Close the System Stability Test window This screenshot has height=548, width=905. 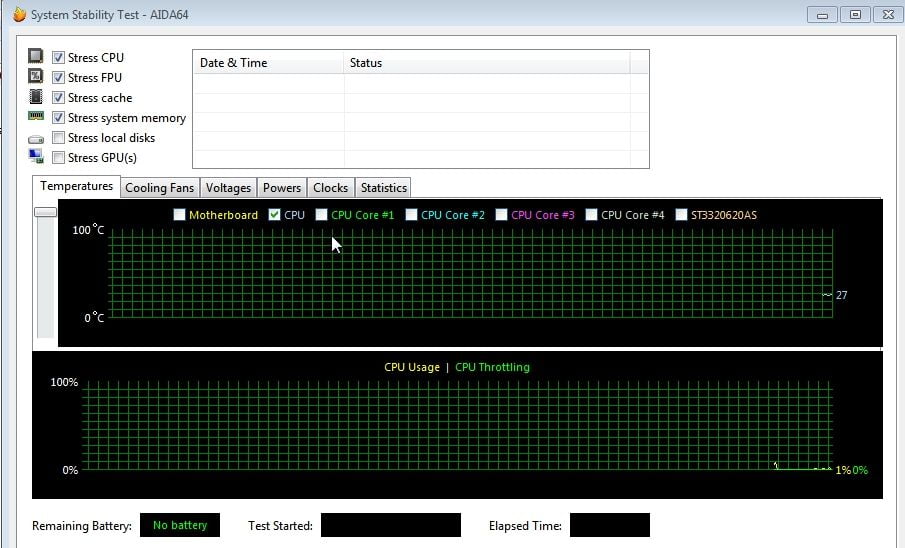coord(888,14)
